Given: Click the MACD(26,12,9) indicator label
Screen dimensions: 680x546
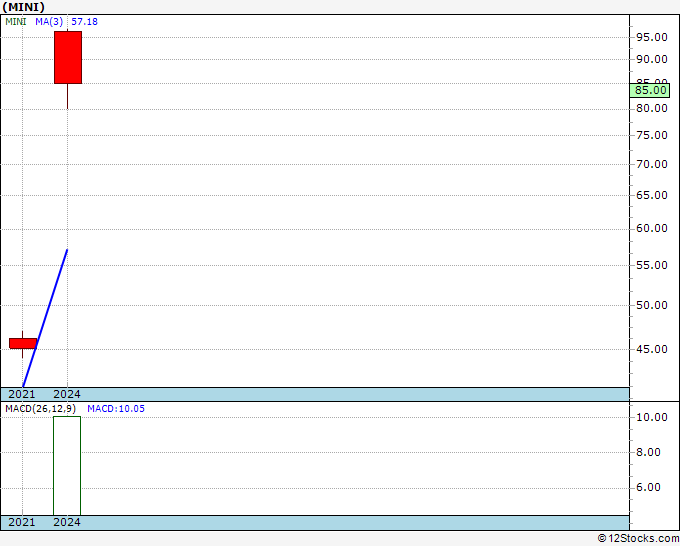Looking at the screenshot, I should (x=41, y=409).
